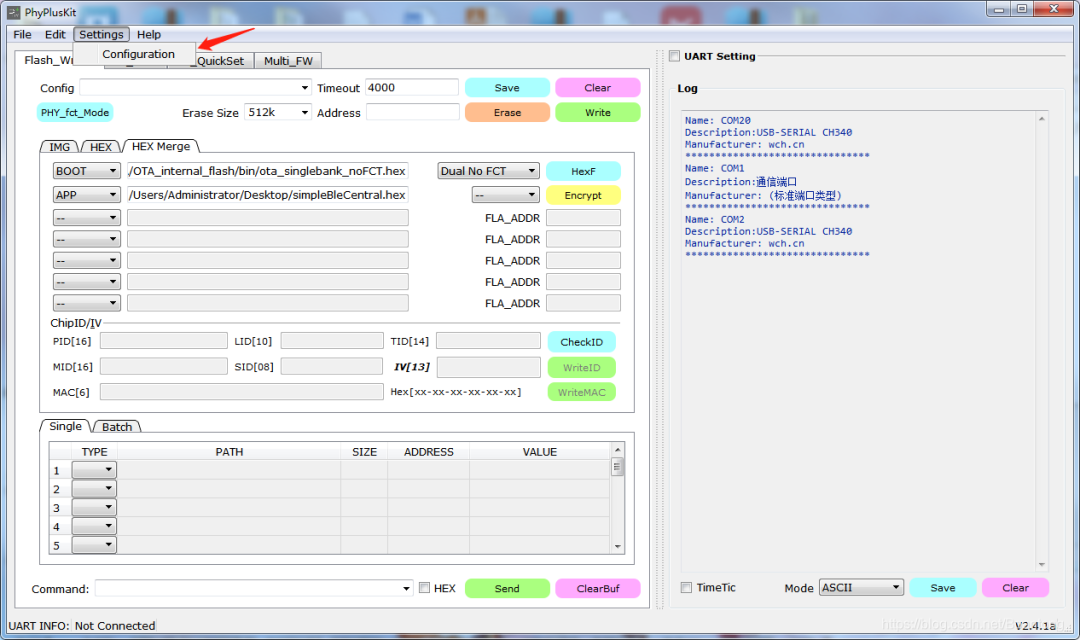Click the HexF button
Screen dimensions: 1080x640
click(583, 171)
